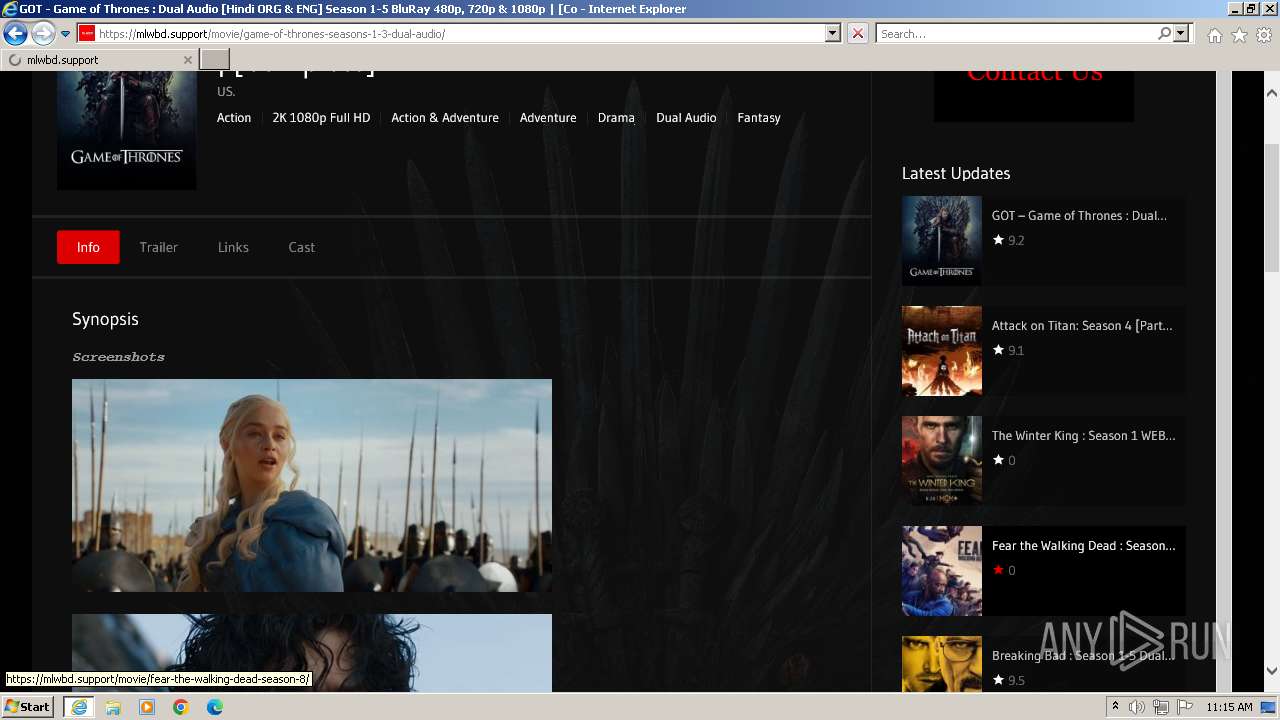Open Breaking Bad : Season 1-5 update
Screen dimensions: 1280x720
[x=1084, y=655]
